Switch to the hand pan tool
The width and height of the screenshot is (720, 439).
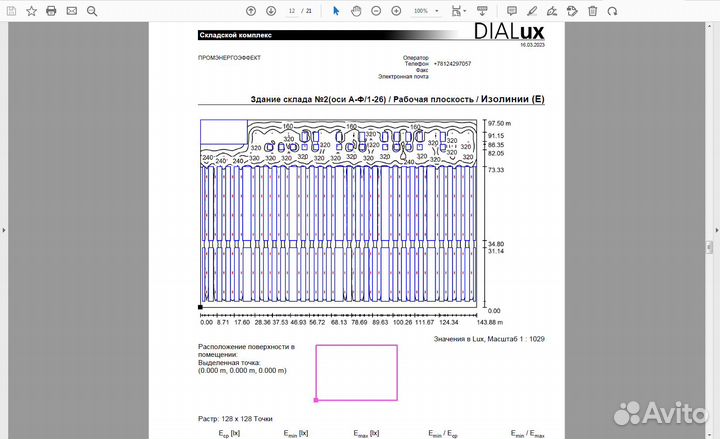tap(355, 11)
